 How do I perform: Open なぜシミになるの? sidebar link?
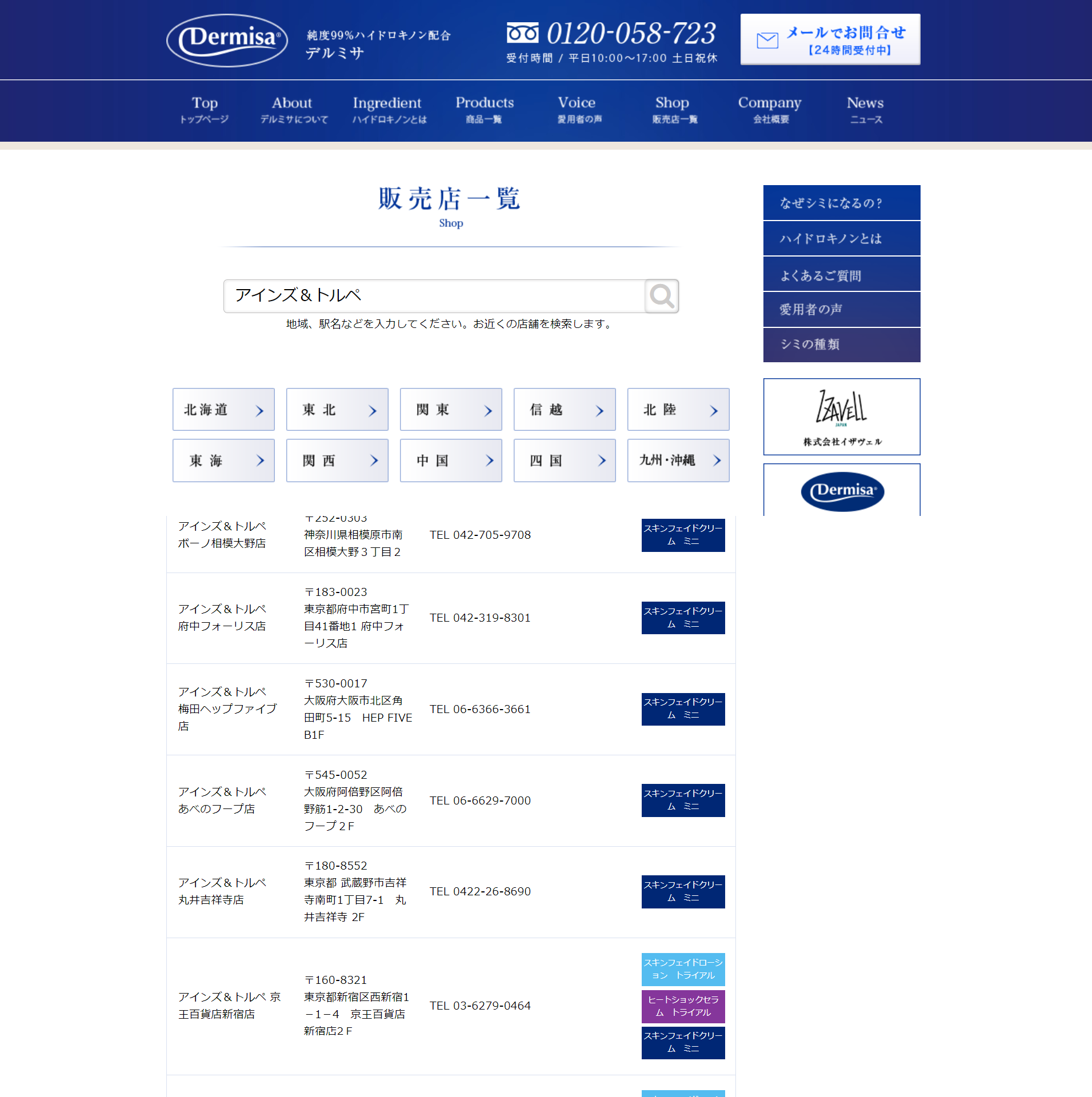(x=841, y=203)
